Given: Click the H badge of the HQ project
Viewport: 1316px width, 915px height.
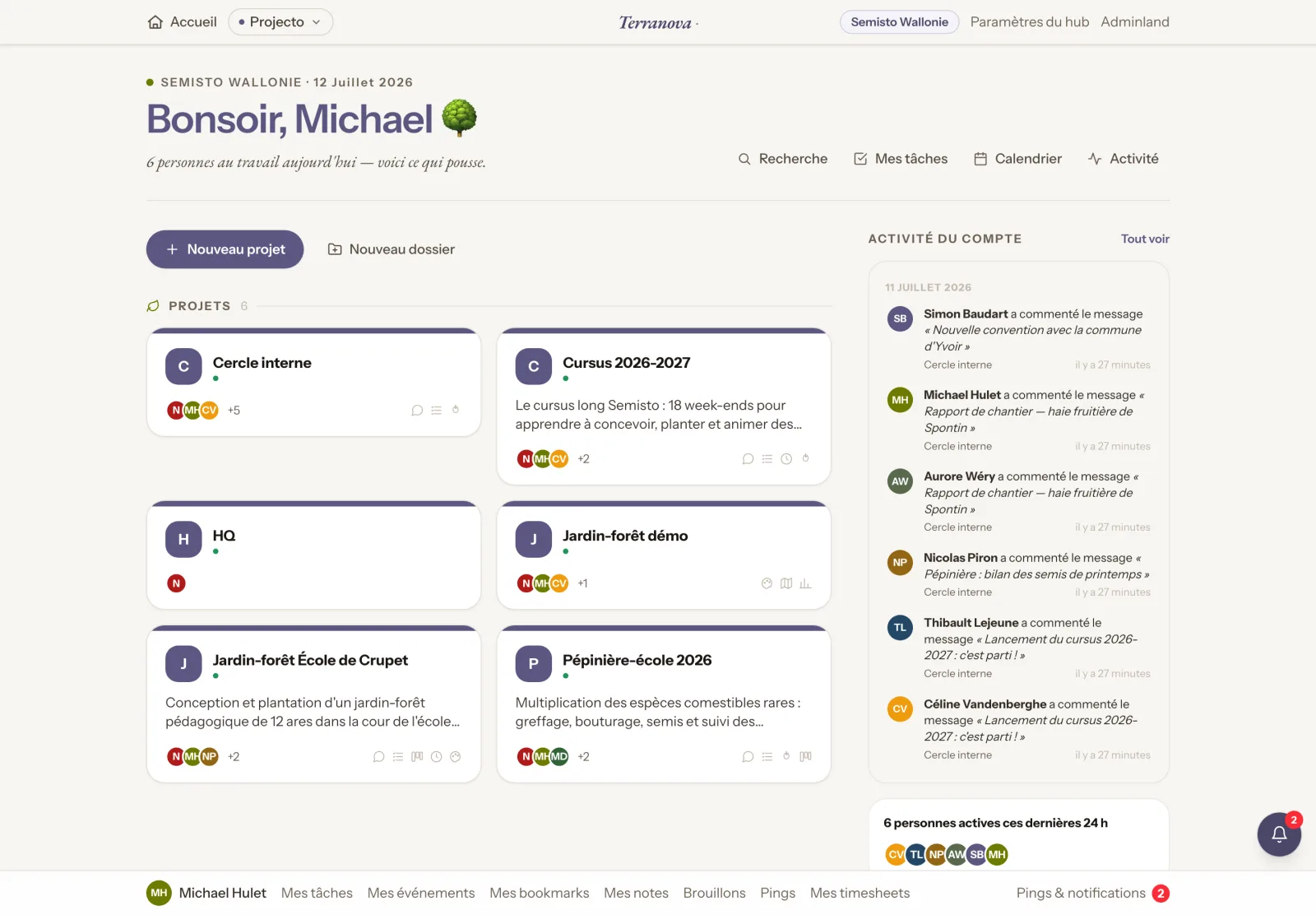Looking at the screenshot, I should (x=183, y=540).
